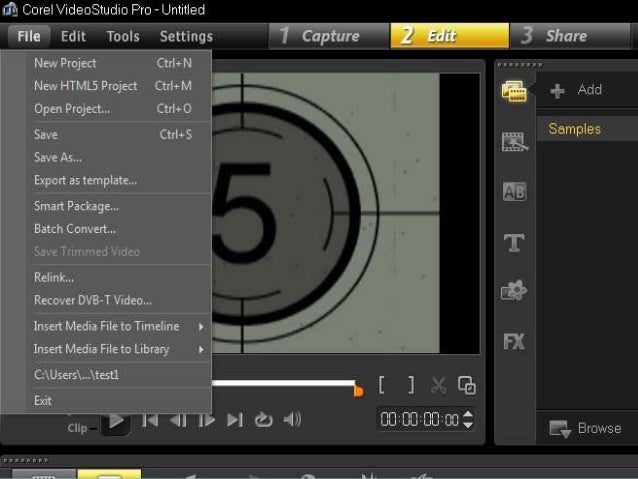Click the scissors Split Clip icon
638x479 pixels.
click(438, 385)
